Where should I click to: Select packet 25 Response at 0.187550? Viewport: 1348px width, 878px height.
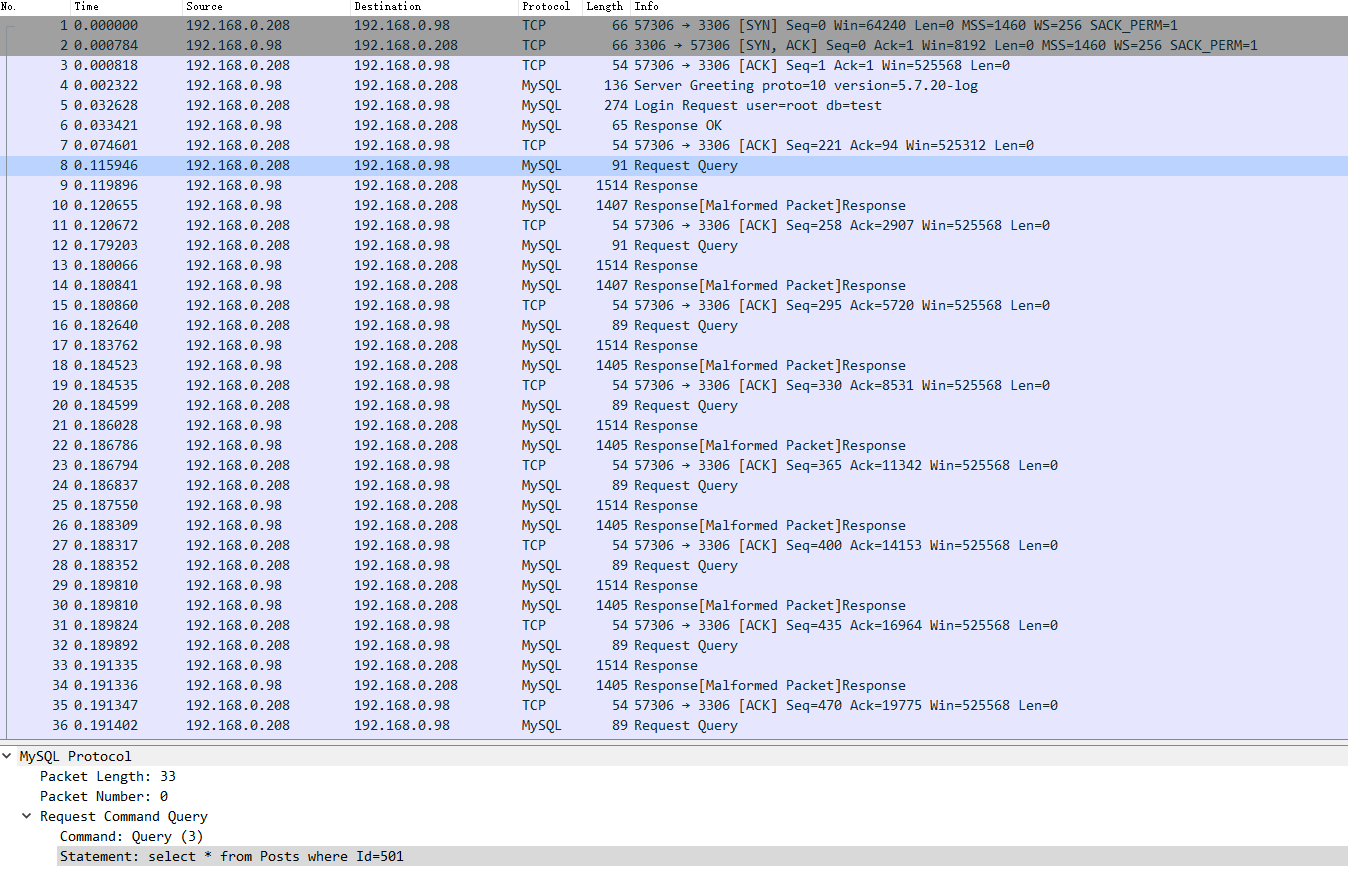pyautogui.click(x=674, y=505)
